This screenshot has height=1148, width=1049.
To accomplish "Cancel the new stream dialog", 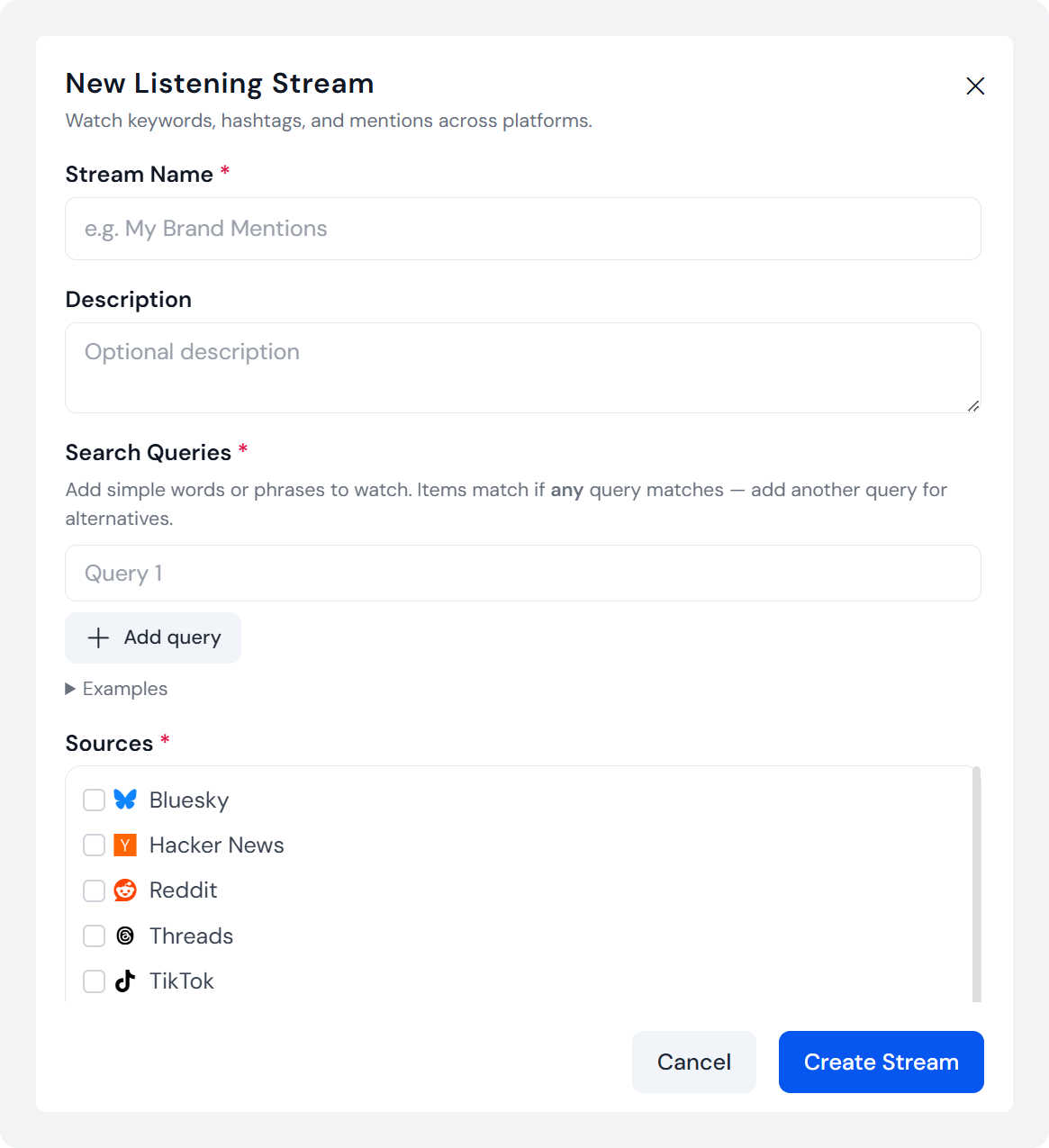I will [693, 1062].
